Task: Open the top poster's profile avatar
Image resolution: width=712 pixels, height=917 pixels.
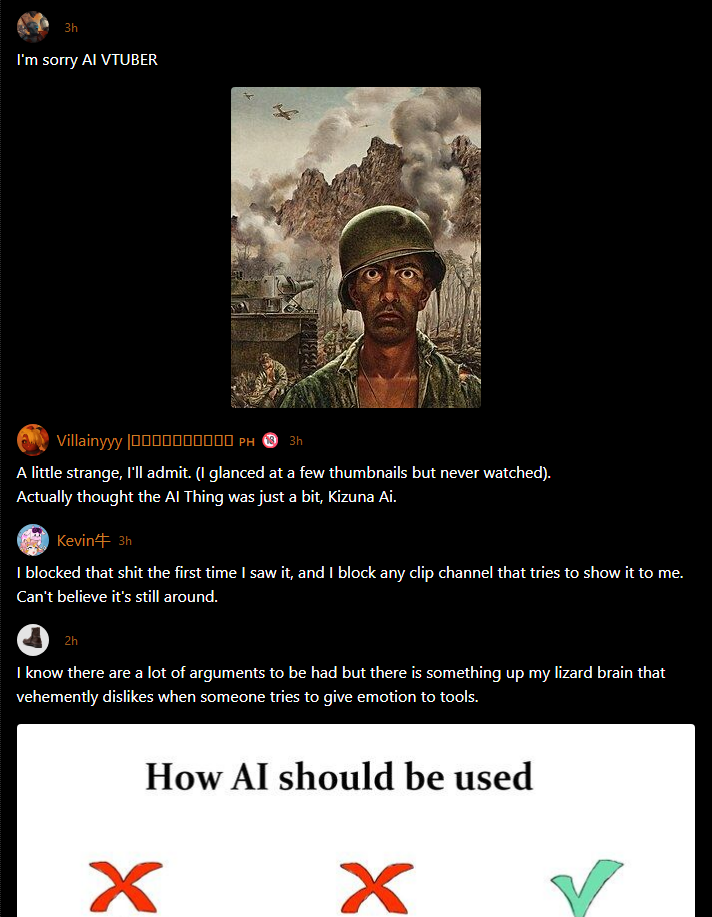Action: 33,27
